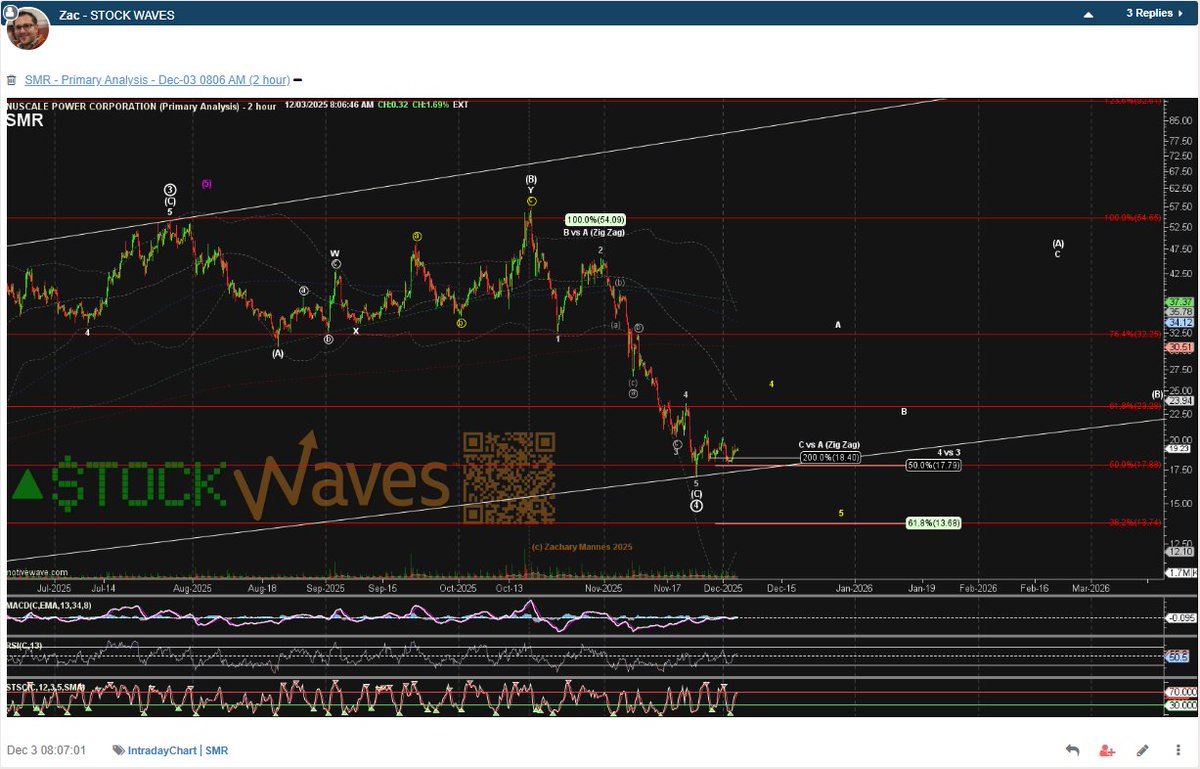Click the red add-user icon

pos(1107,750)
